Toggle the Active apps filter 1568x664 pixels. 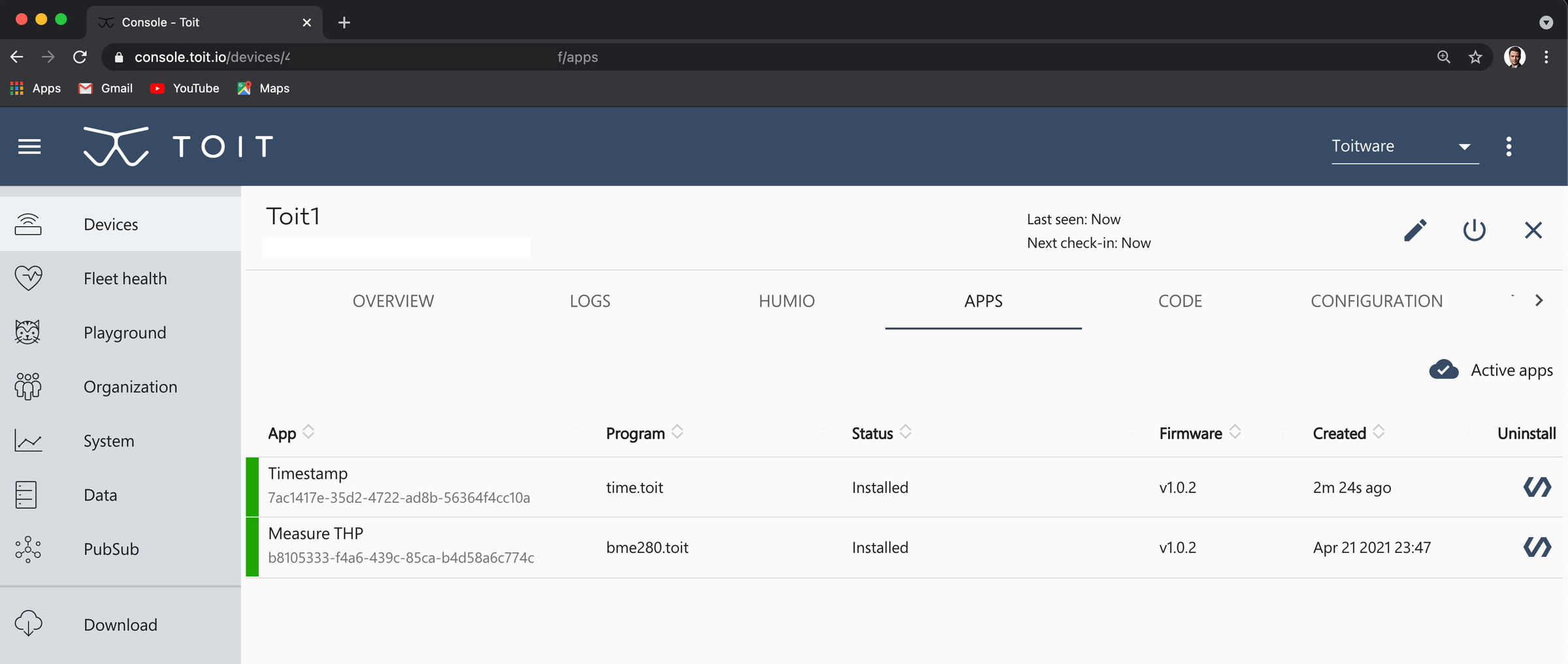click(x=1444, y=370)
